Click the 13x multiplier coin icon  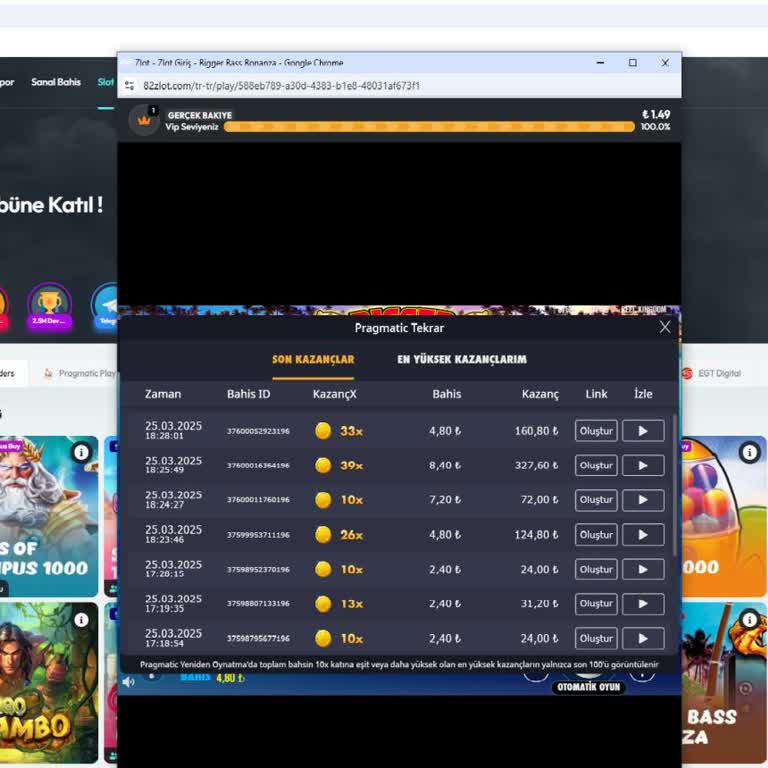(323, 604)
